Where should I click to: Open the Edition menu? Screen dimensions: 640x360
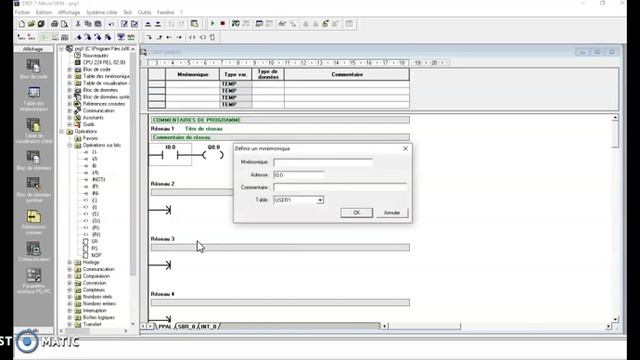pos(44,12)
